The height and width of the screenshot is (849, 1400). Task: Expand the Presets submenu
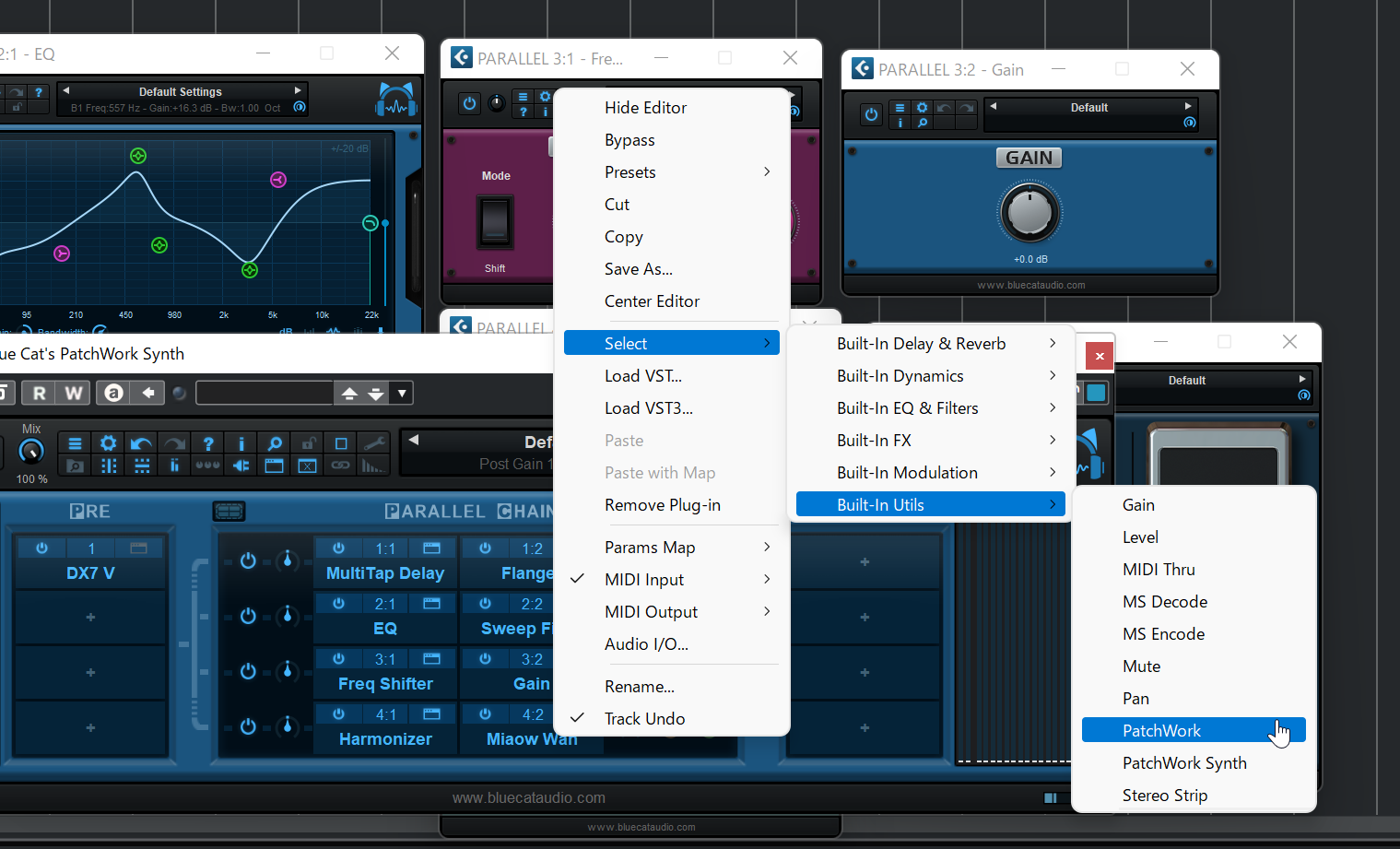[672, 172]
